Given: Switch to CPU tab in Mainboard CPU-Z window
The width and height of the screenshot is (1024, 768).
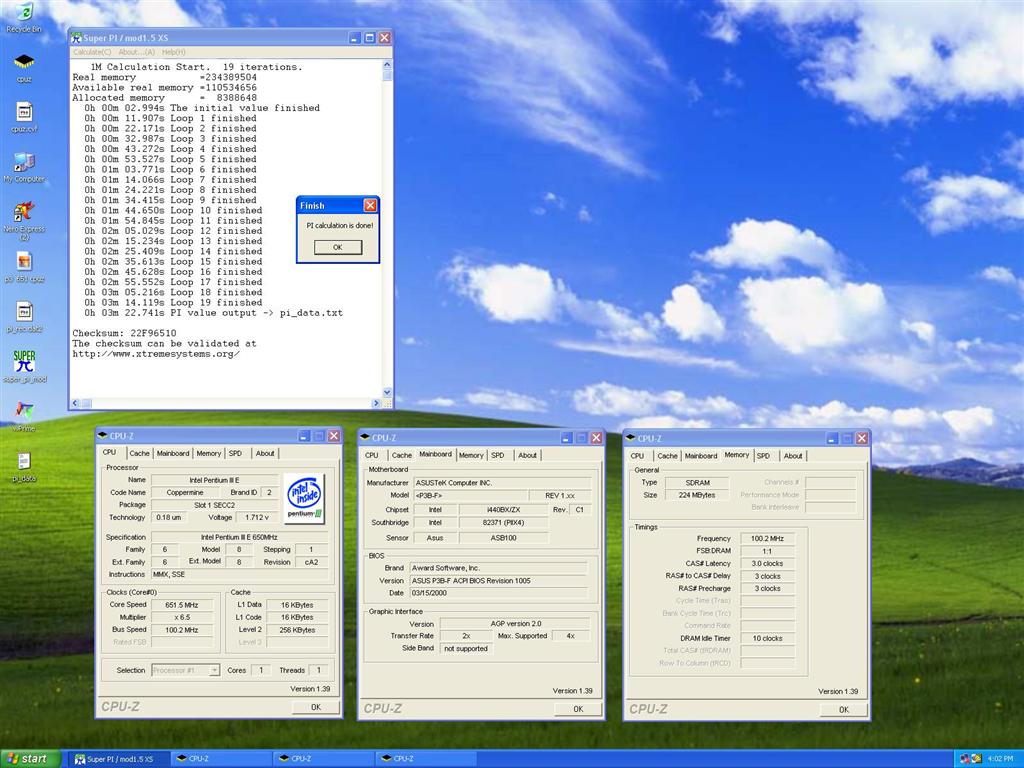Looking at the screenshot, I should pyautogui.click(x=372, y=455).
